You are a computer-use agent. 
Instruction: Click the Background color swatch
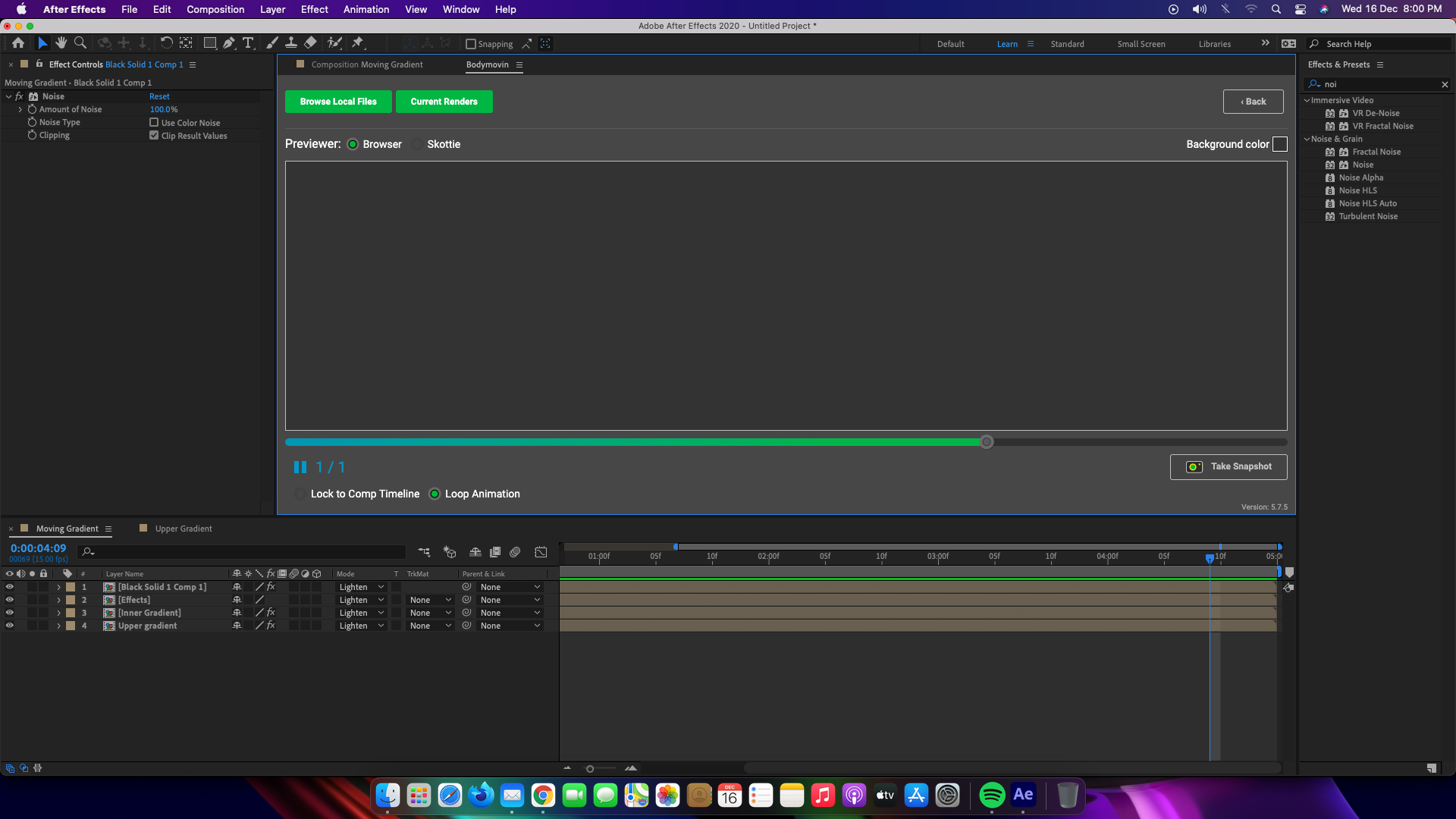coord(1279,144)
